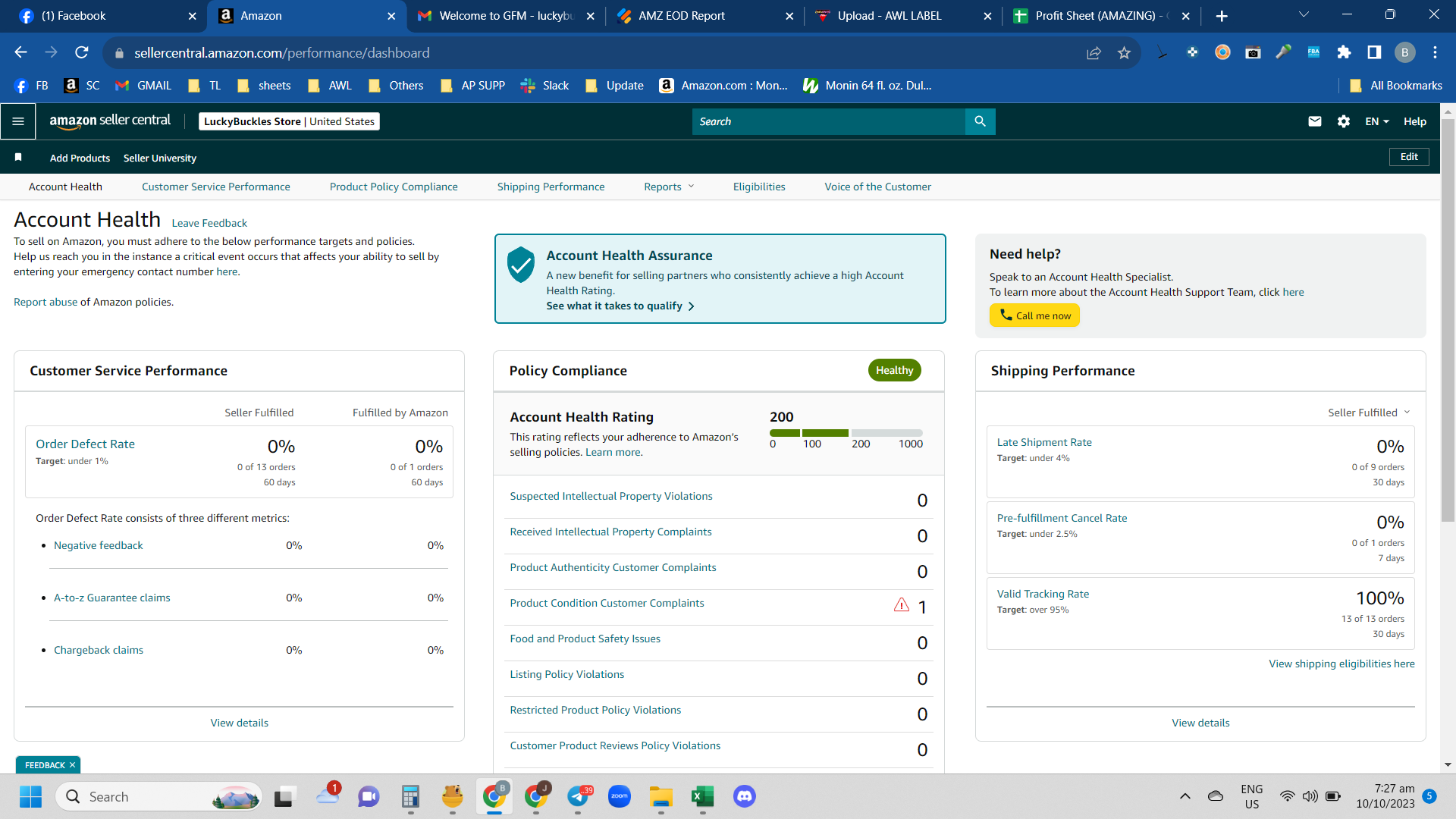Open the A-to-z Guarantee claims link
This screenshot has width=1456, height=819.
coord(112,598)
